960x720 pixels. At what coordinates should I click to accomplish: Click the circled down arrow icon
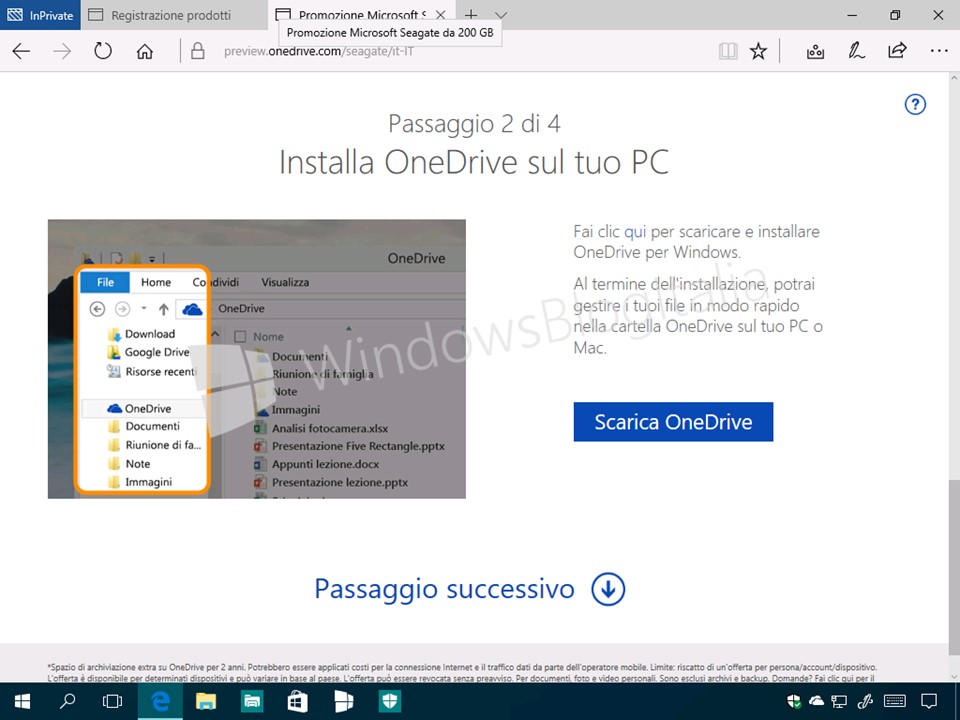coord(608,589)
